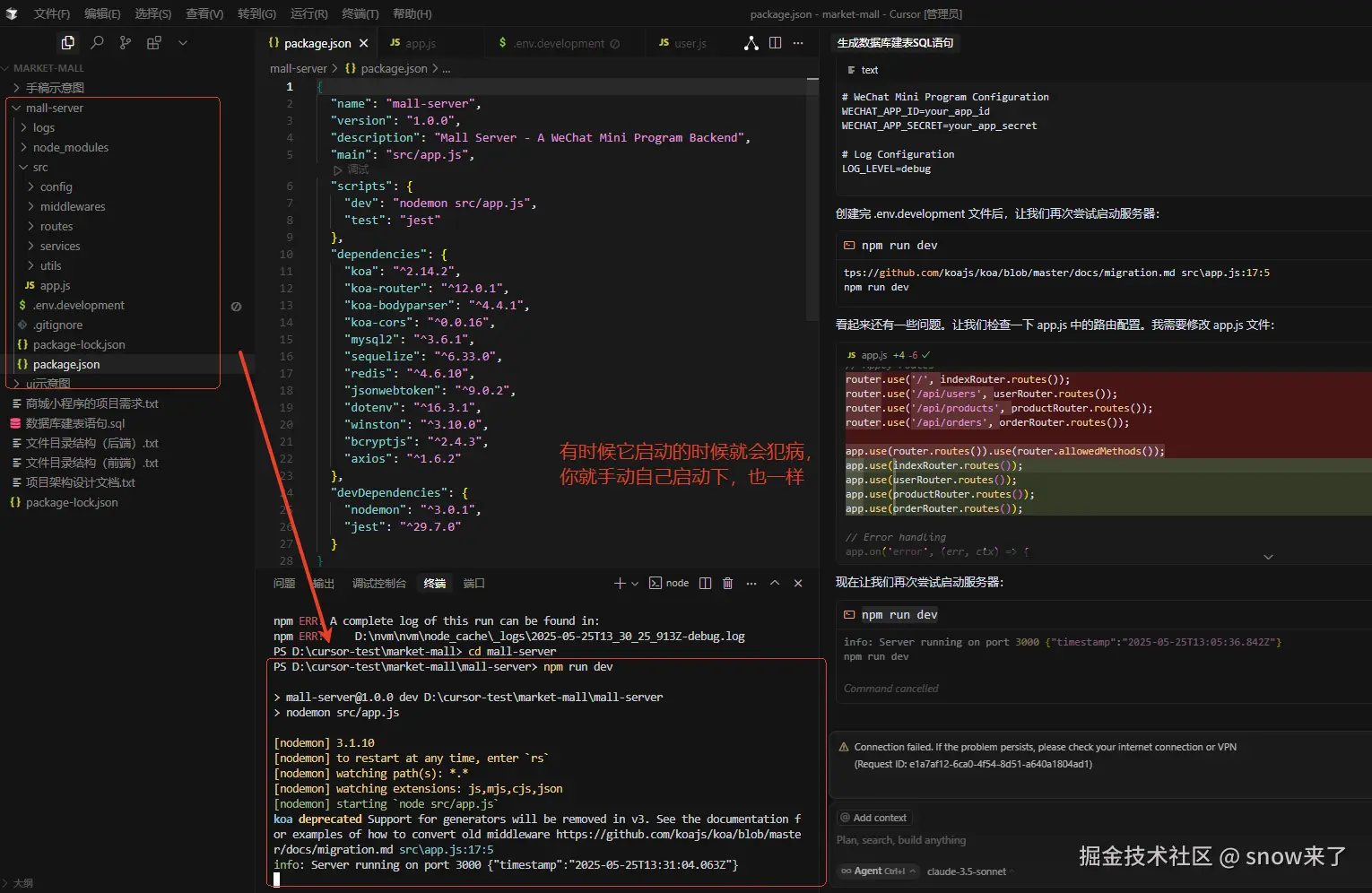Split the terminal pane
The width and height of the screenshot is (1372, 893).
point(705,584)
